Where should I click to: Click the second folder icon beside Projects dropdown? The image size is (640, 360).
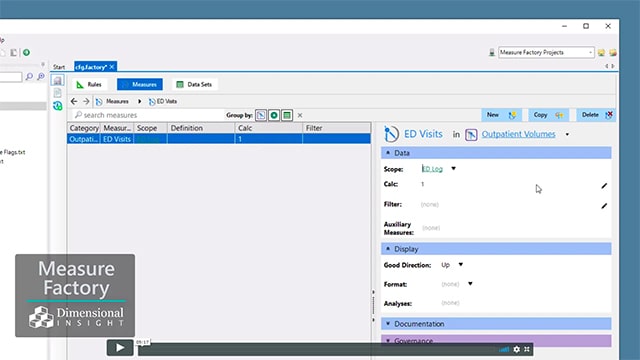[x=613, y=52]
